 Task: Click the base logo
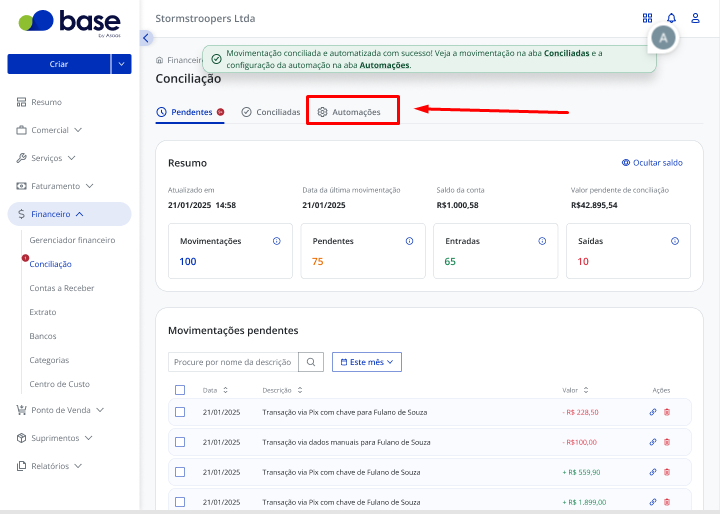click(70, 23)
